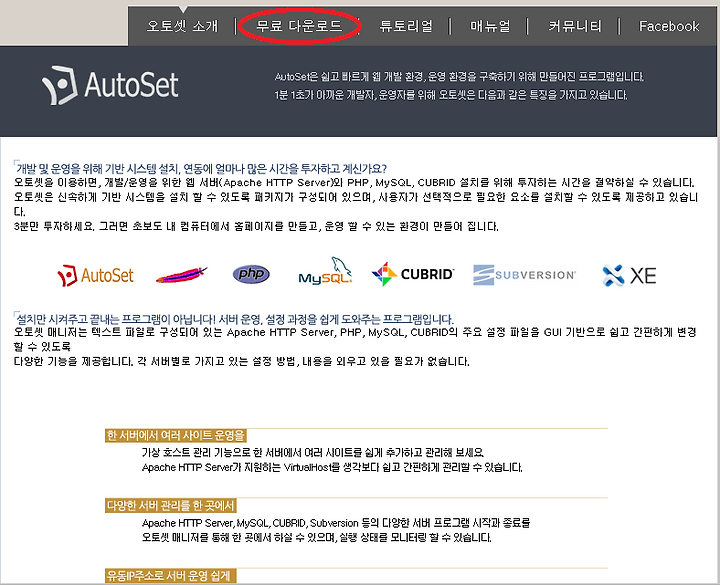Click the heading 설치만 시켜주고 끝내는 프로그램이 아닙니다
Image resolution: width=720 pixels, height=585 pixels.
pos(234,319)
